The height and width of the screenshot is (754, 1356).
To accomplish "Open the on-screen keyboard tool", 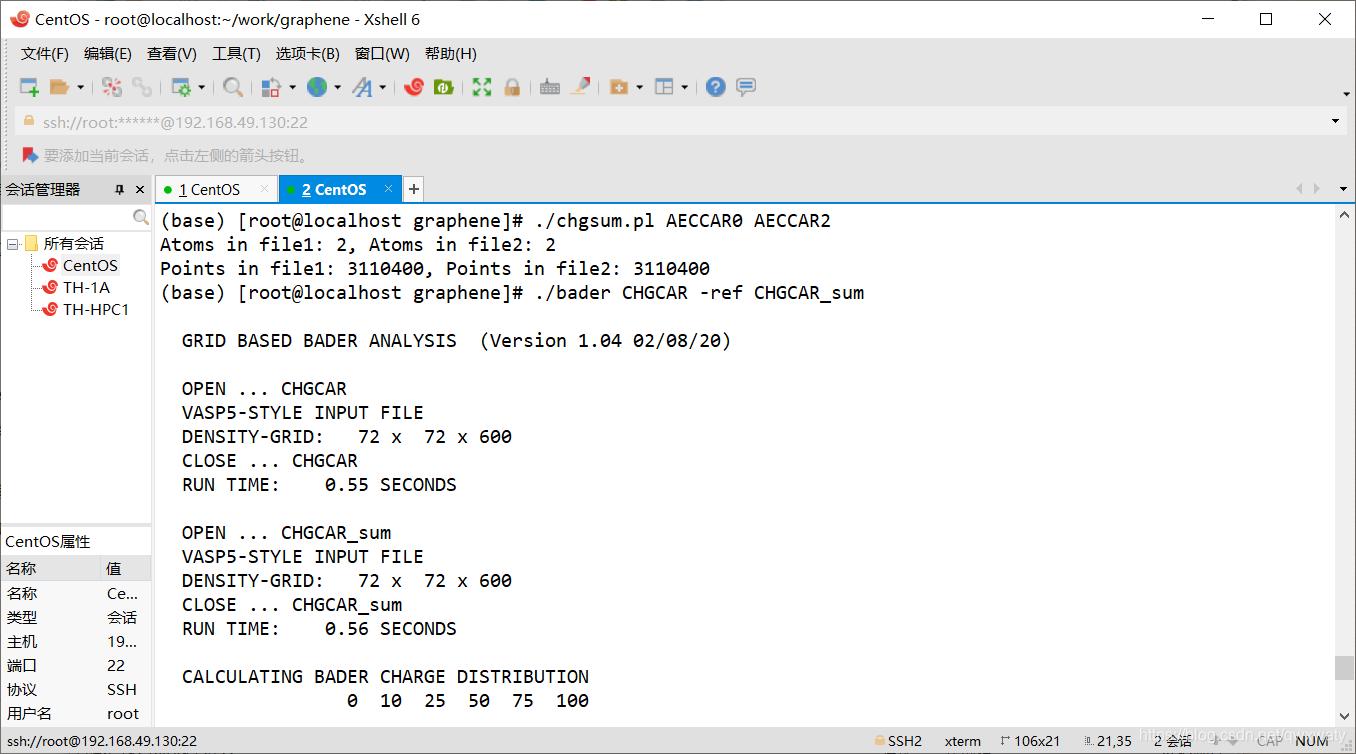I will (x=549, y=86).
